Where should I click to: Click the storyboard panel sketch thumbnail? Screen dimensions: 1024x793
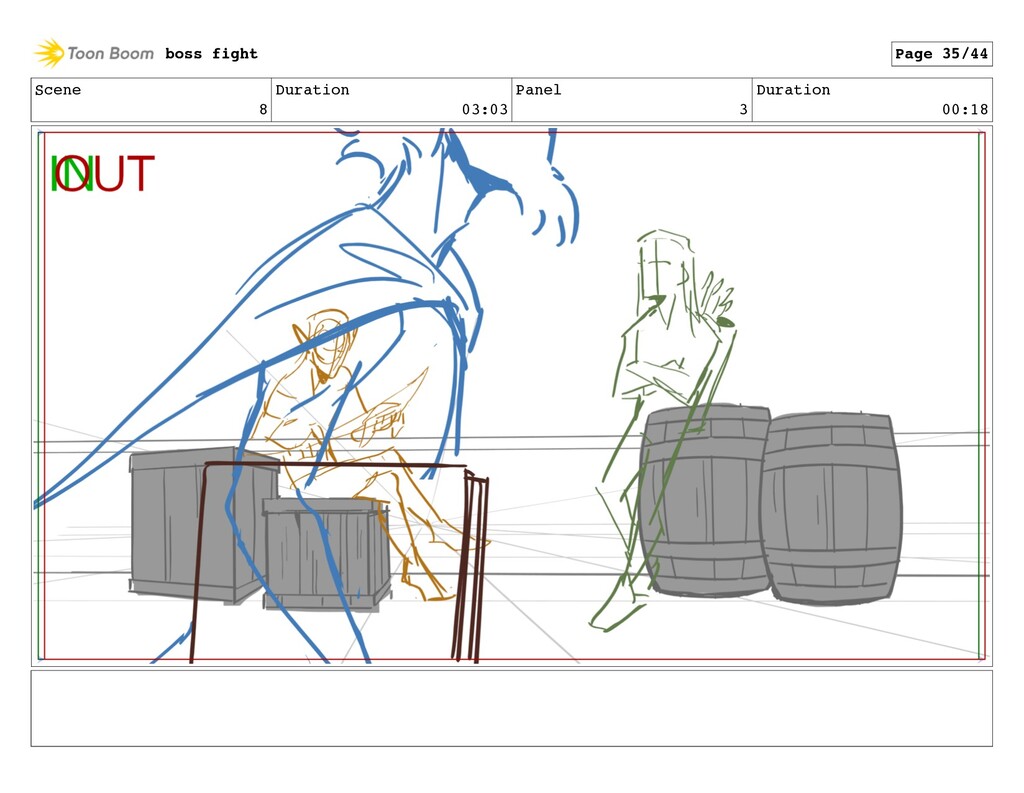tap(511, 396)
